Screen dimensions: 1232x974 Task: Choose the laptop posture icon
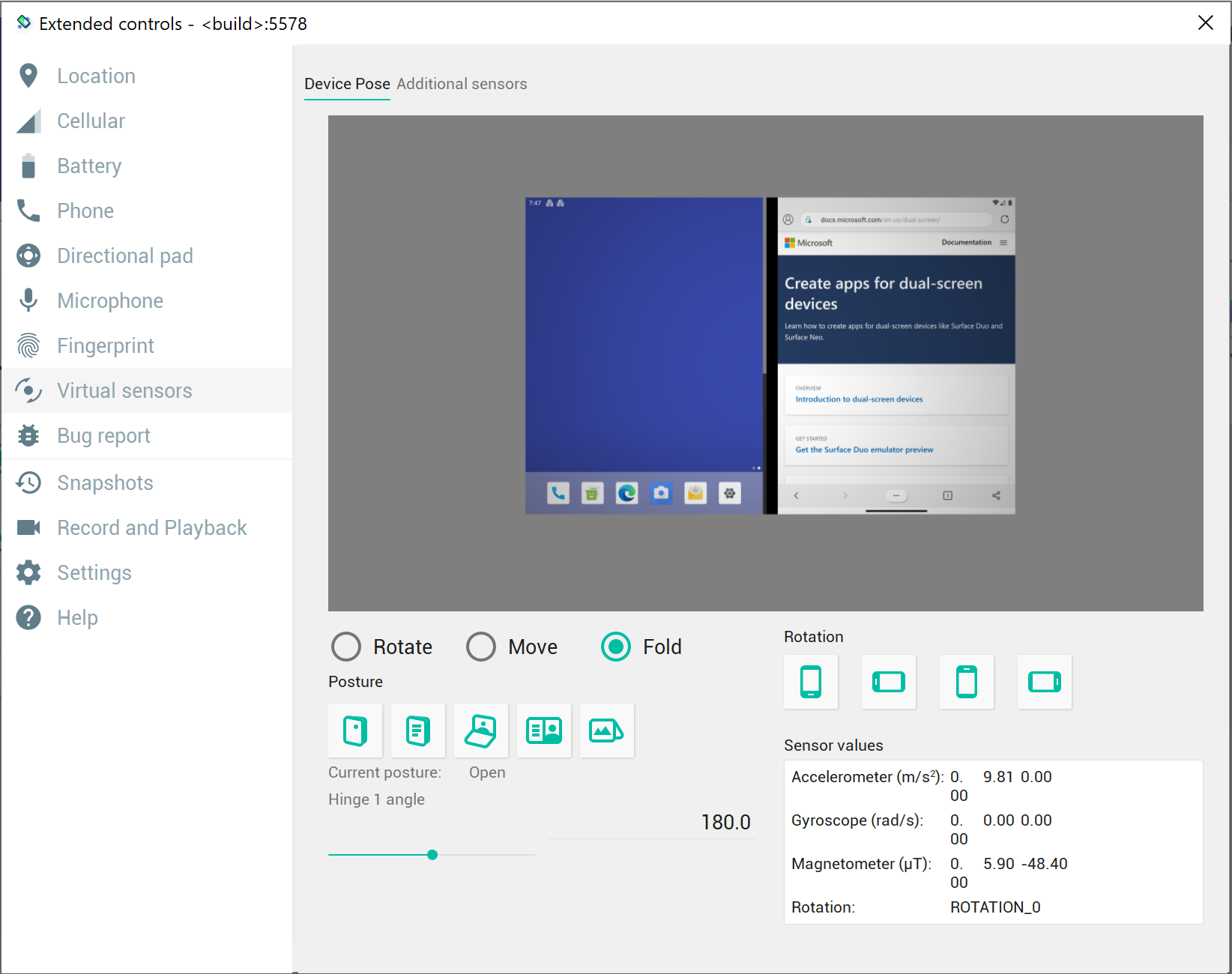click(480, 730)
